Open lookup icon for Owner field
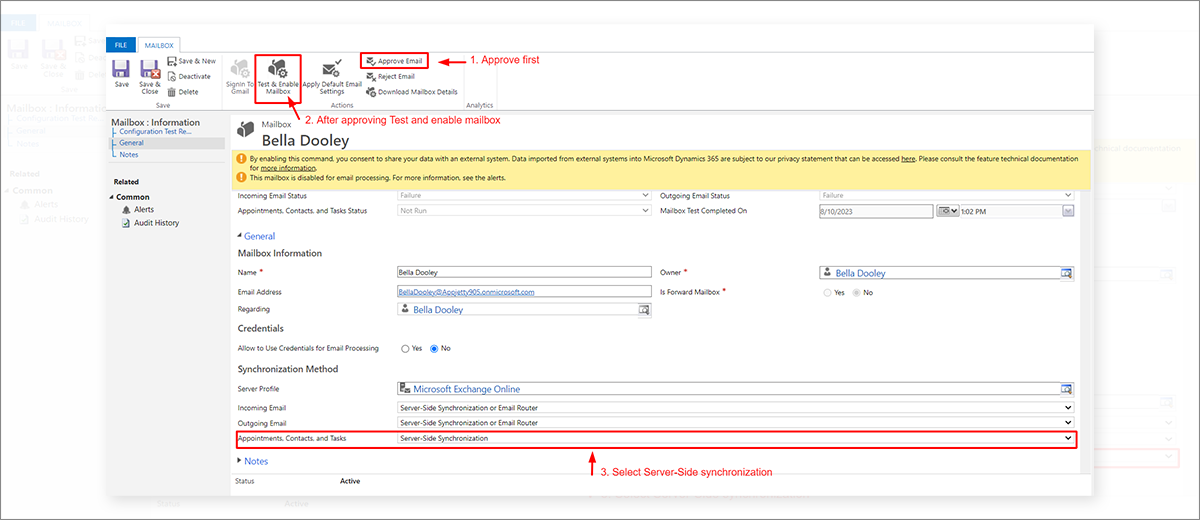The width and height of the screenshot is (1200, 520). tap(1067, 273)
